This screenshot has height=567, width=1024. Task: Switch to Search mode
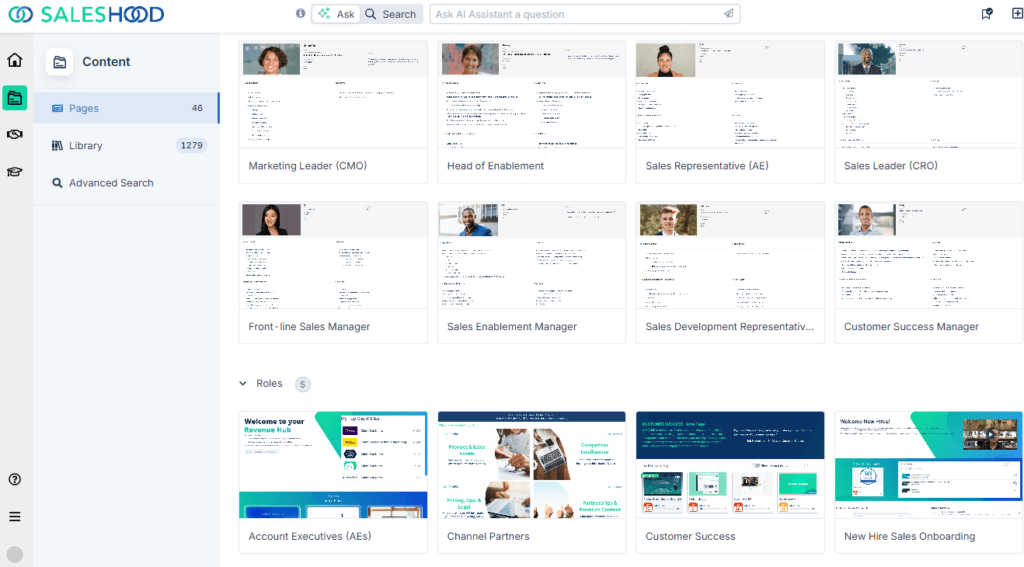pyautogui.click(x=391, y=14)
